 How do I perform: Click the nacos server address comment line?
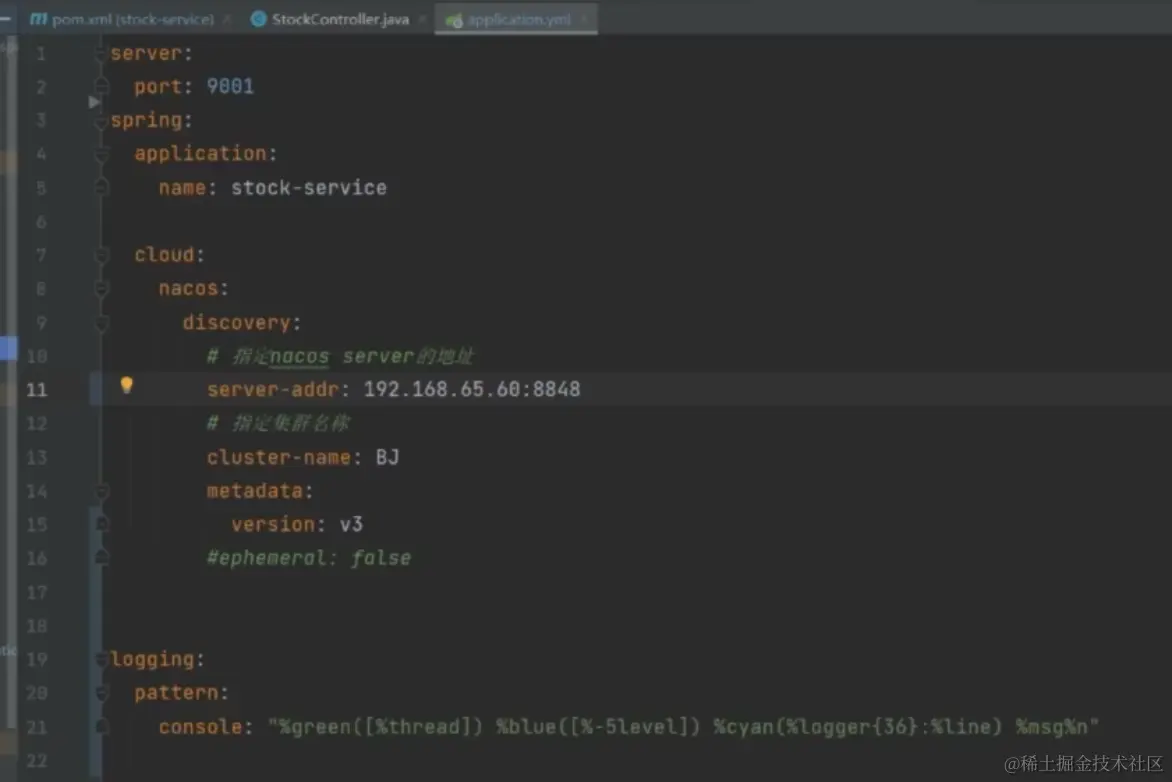point(340,356)
